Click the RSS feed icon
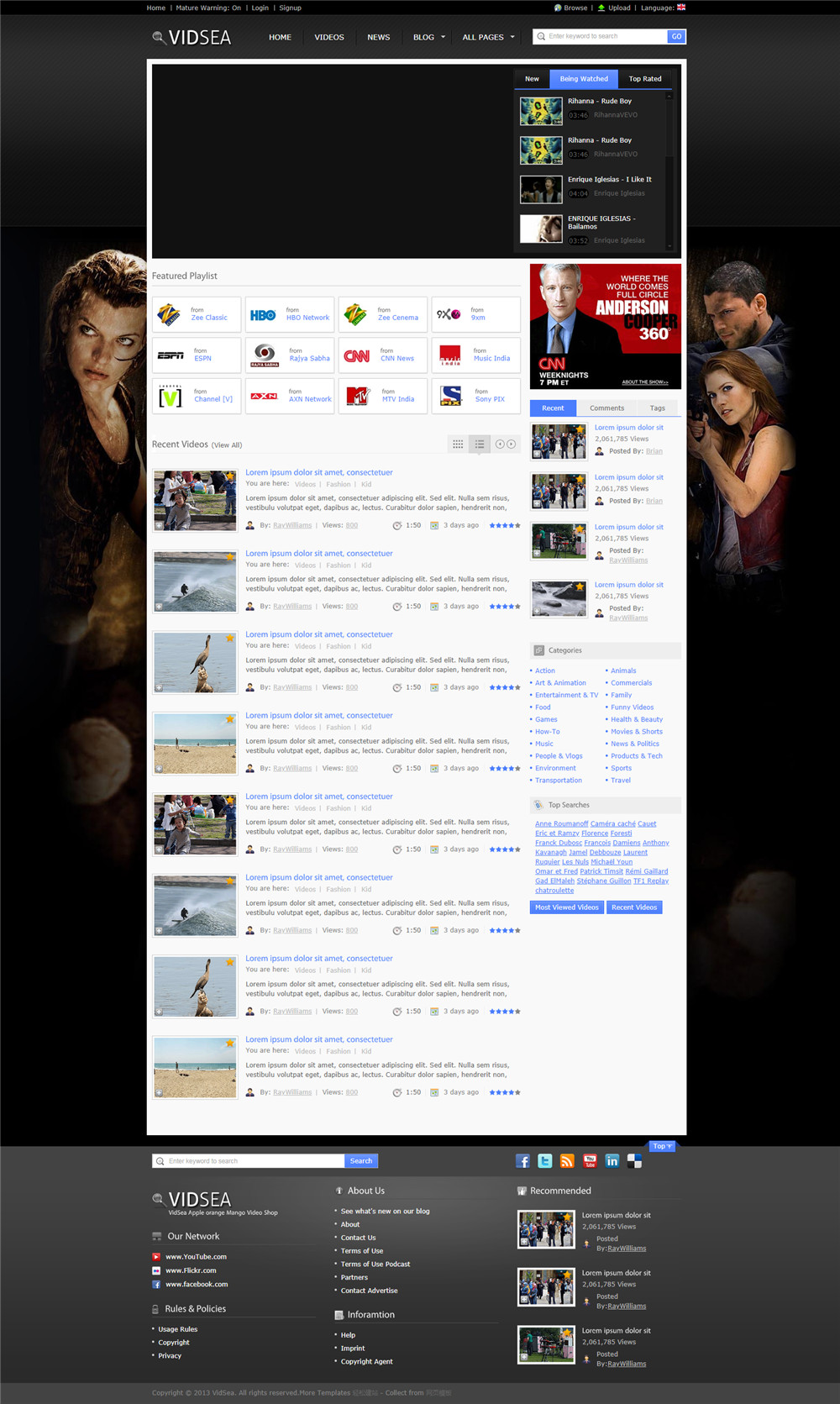 click(x=567, y=1161)
